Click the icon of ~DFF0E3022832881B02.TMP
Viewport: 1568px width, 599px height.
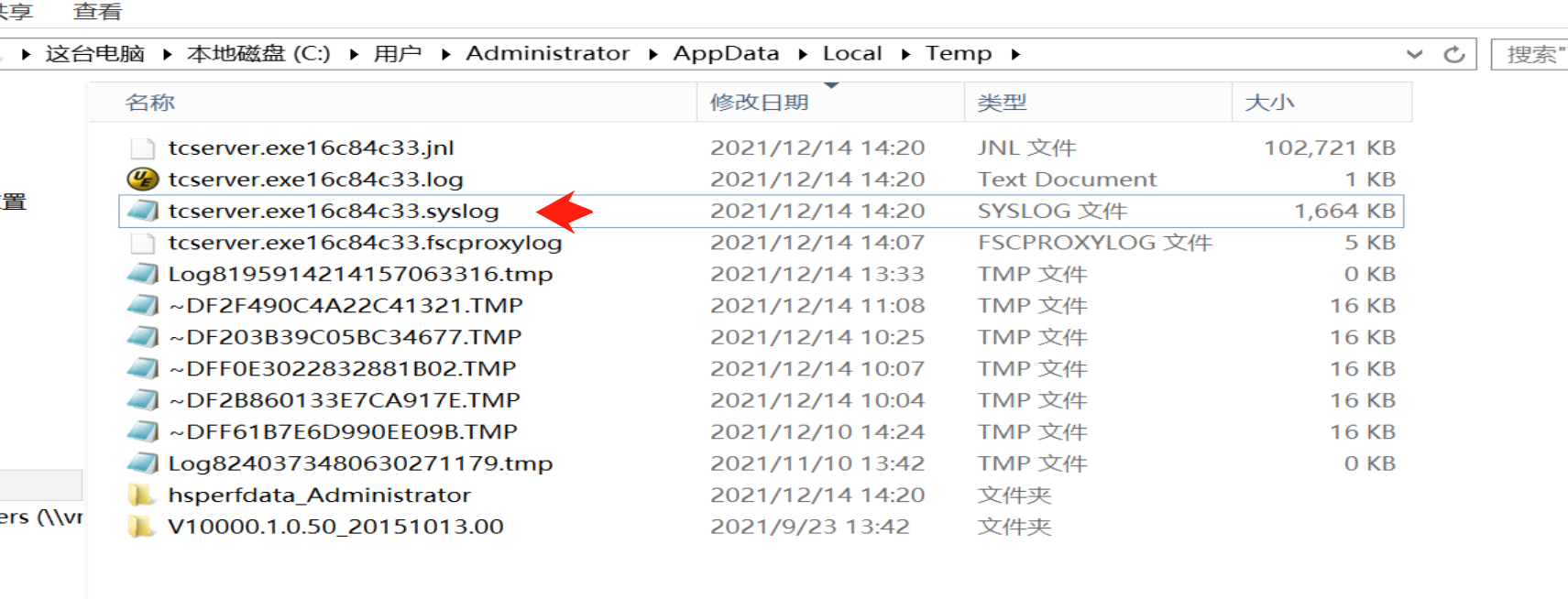(142, 368)
